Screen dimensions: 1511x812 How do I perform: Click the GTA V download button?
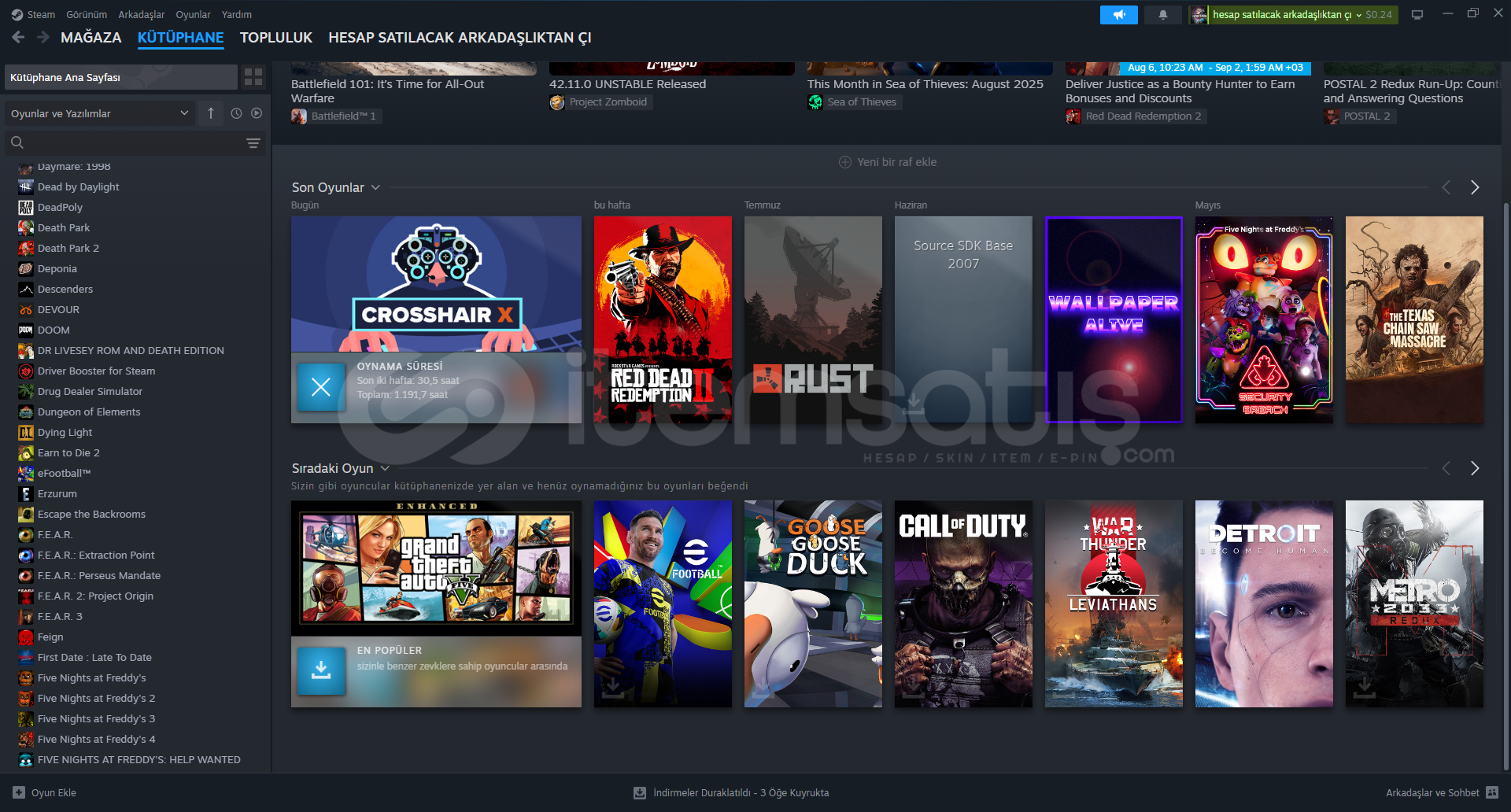[321, 671]
